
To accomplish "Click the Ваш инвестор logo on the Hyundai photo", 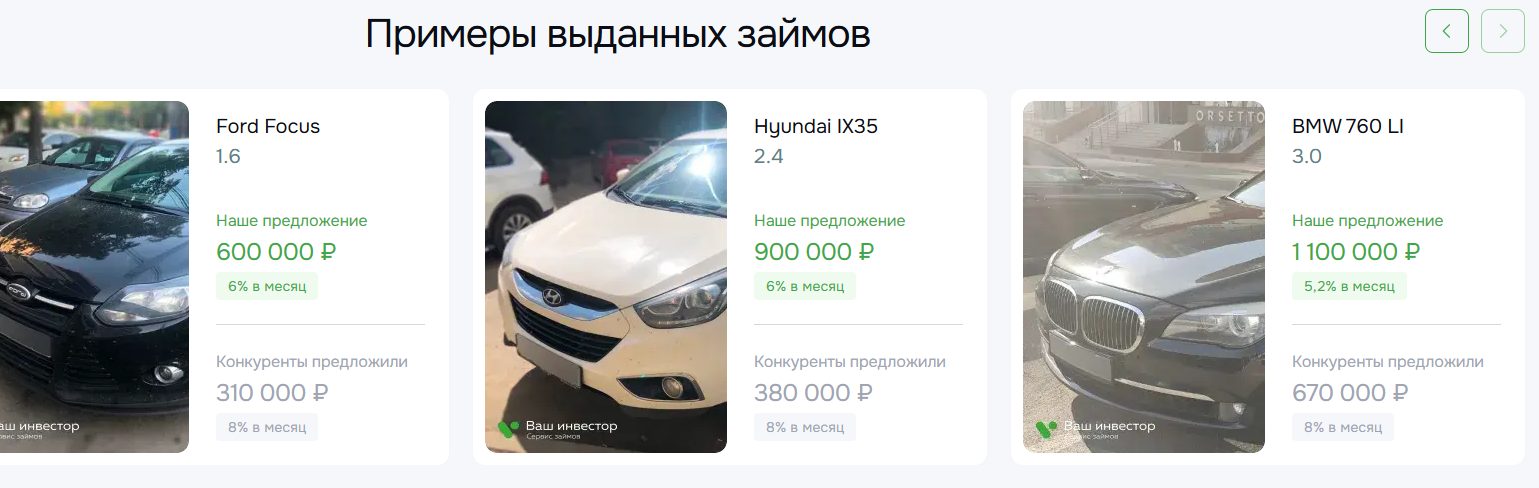I will pyautogui.click(x=558, y=429).
